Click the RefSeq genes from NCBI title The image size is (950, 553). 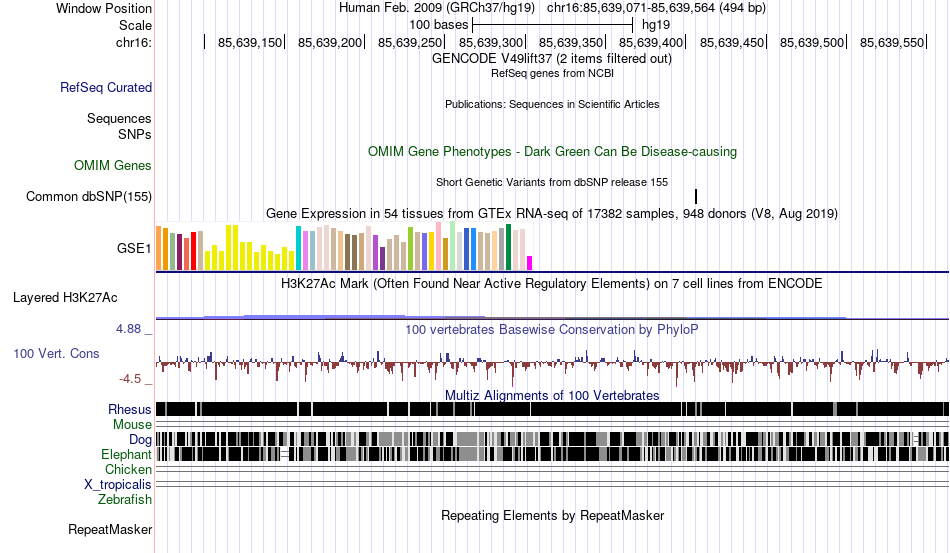pos(552,73)
